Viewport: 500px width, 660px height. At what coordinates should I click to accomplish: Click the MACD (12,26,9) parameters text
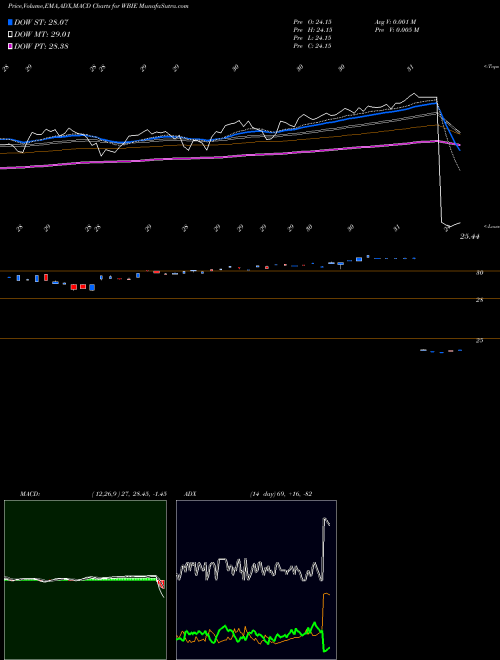129,494
